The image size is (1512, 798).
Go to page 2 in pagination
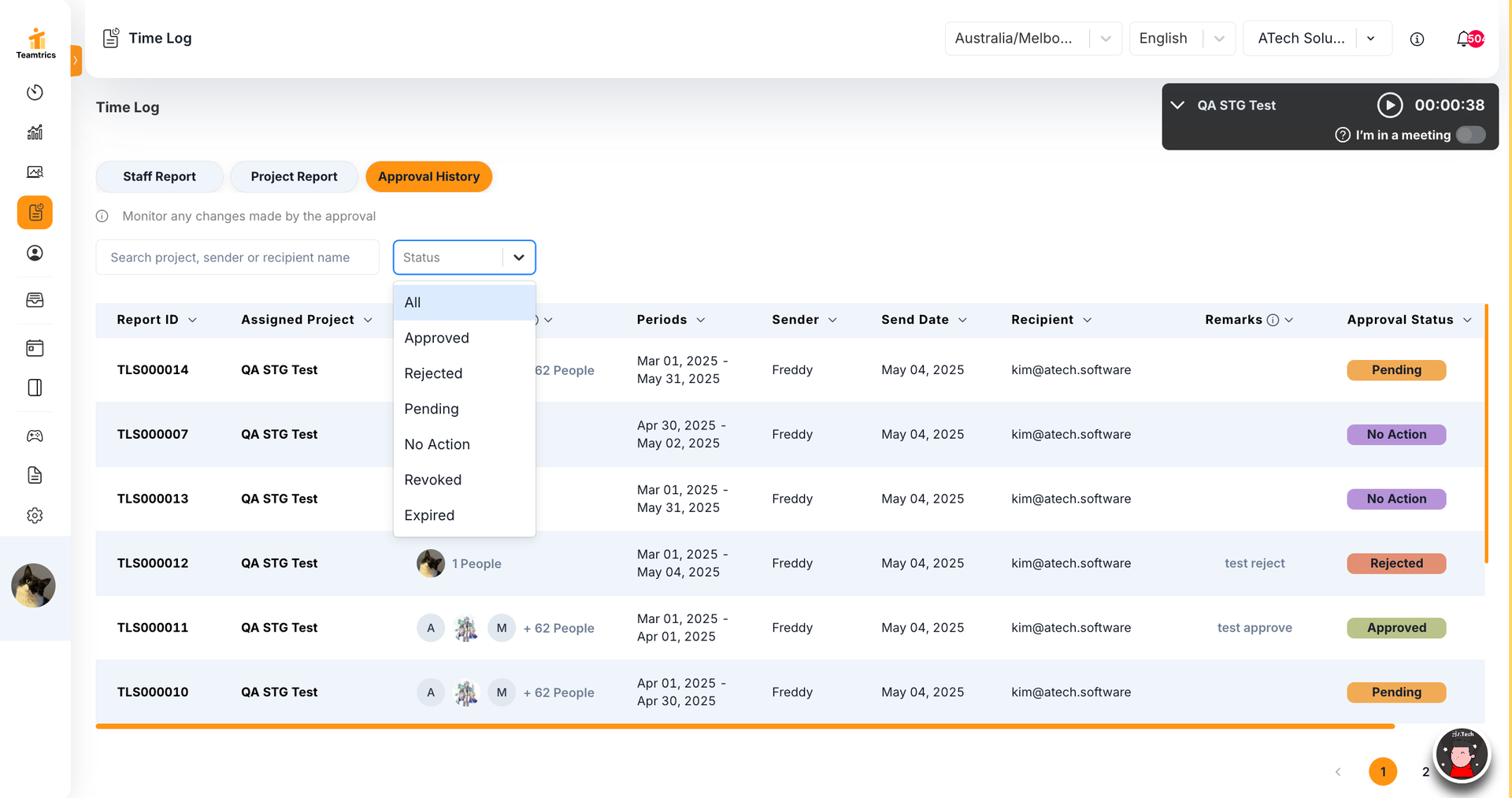tap(1425, 772)
